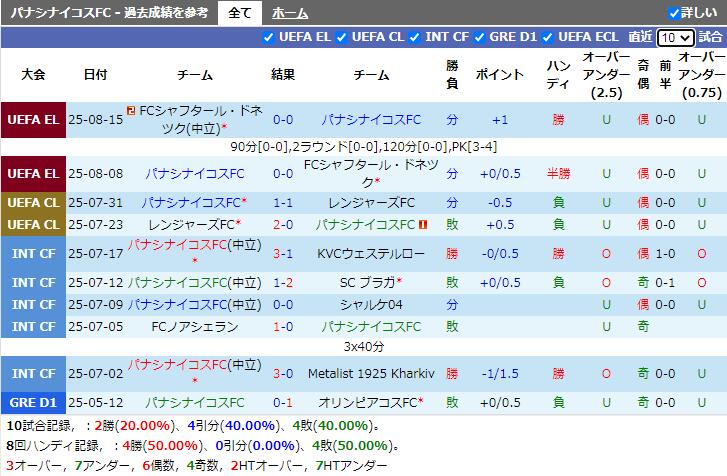Click the 3x40分 match note
The height and width of the screenshot is (476, 727).
tap(364, 346)
